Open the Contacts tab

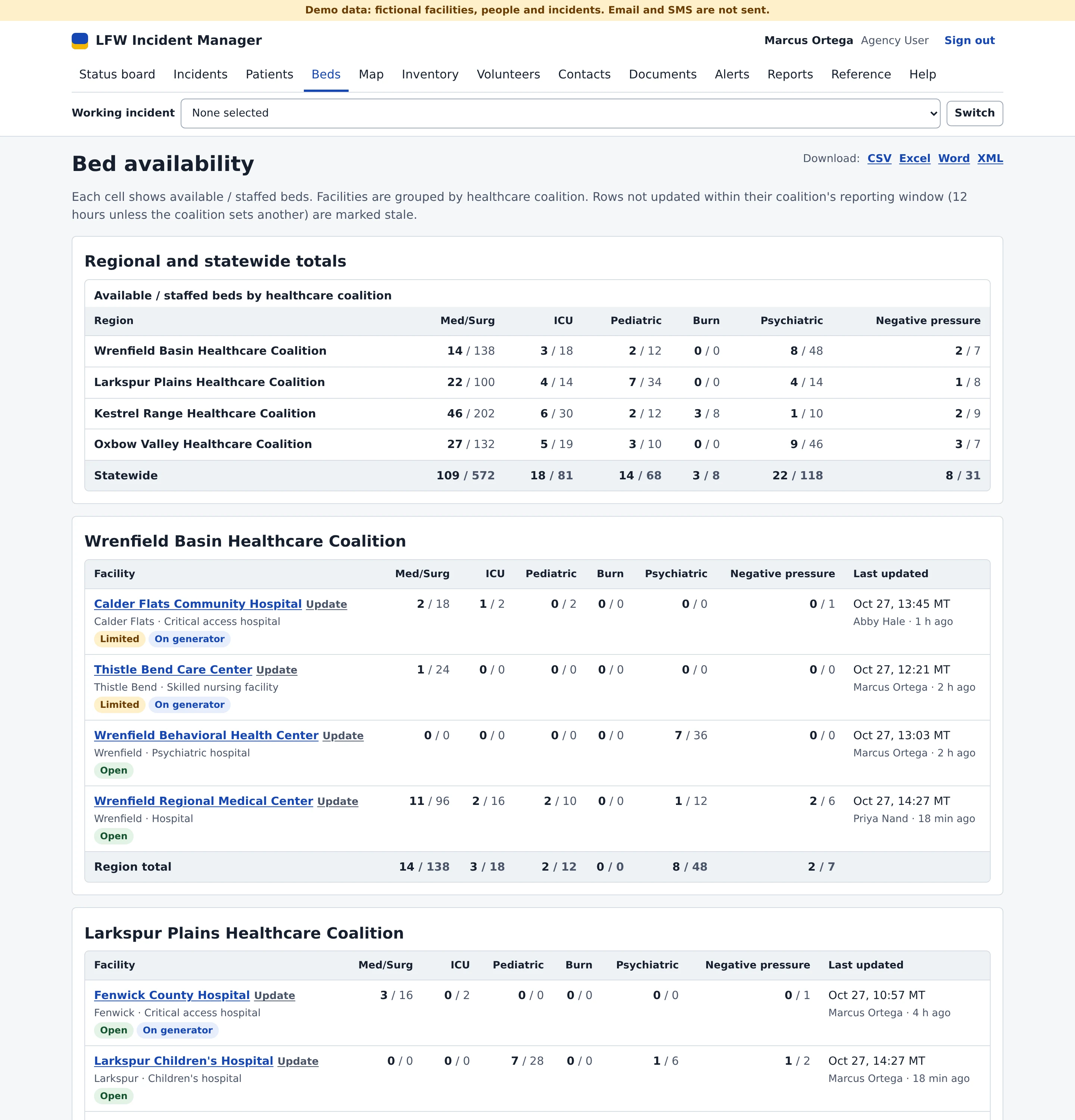(584, 74)
